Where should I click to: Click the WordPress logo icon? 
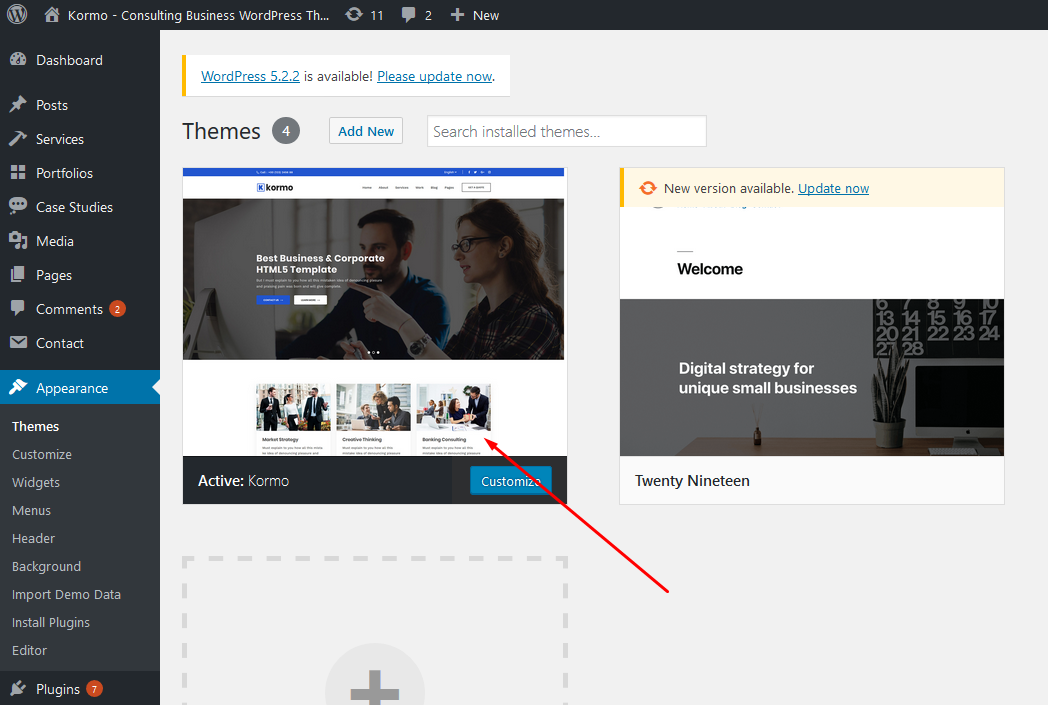pos(17,15)
